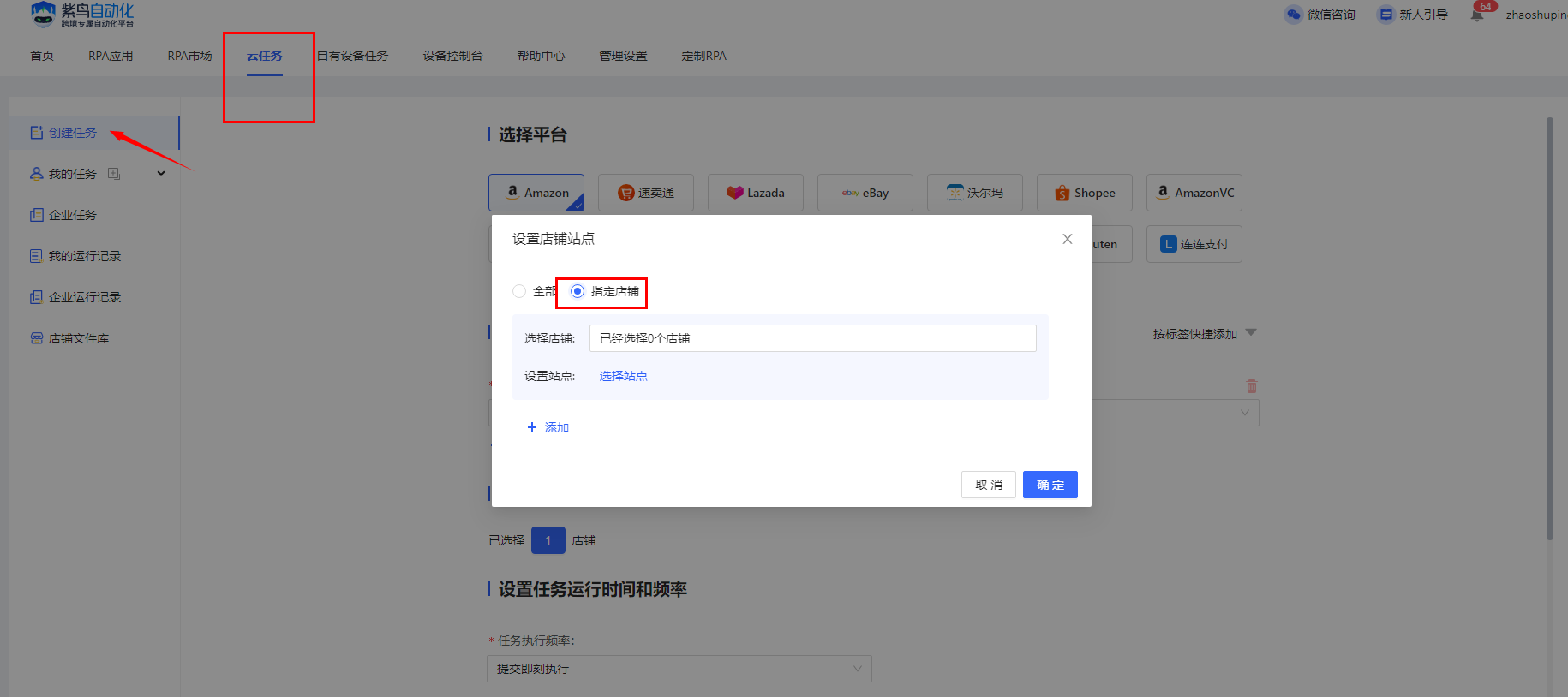The image size is (1568, 697).
Task: Click the 速卖通 platform logo icon
Action: (x=626, y=193)
